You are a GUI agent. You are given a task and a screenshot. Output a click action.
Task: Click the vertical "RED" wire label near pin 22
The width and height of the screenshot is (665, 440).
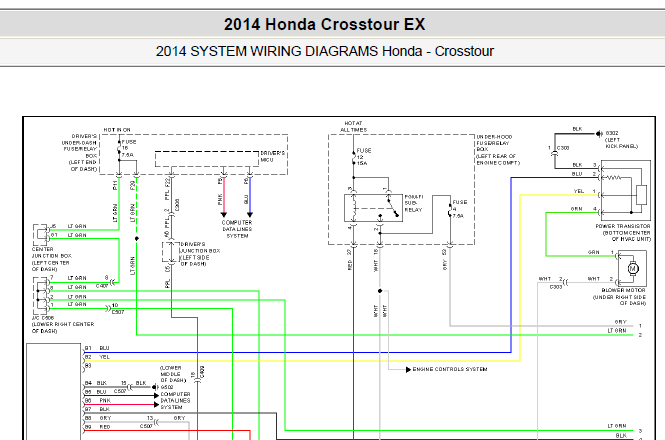[349, 266]
